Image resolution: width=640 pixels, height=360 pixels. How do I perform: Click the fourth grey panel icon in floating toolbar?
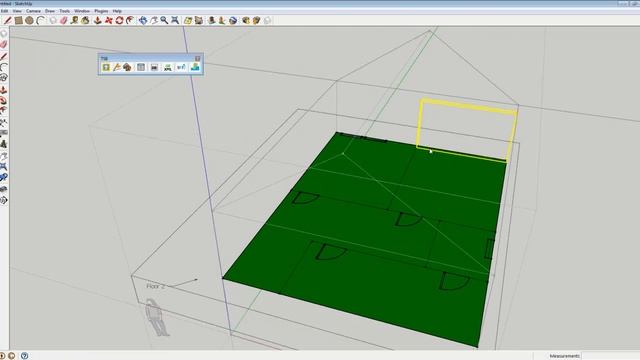click(141, 67)
